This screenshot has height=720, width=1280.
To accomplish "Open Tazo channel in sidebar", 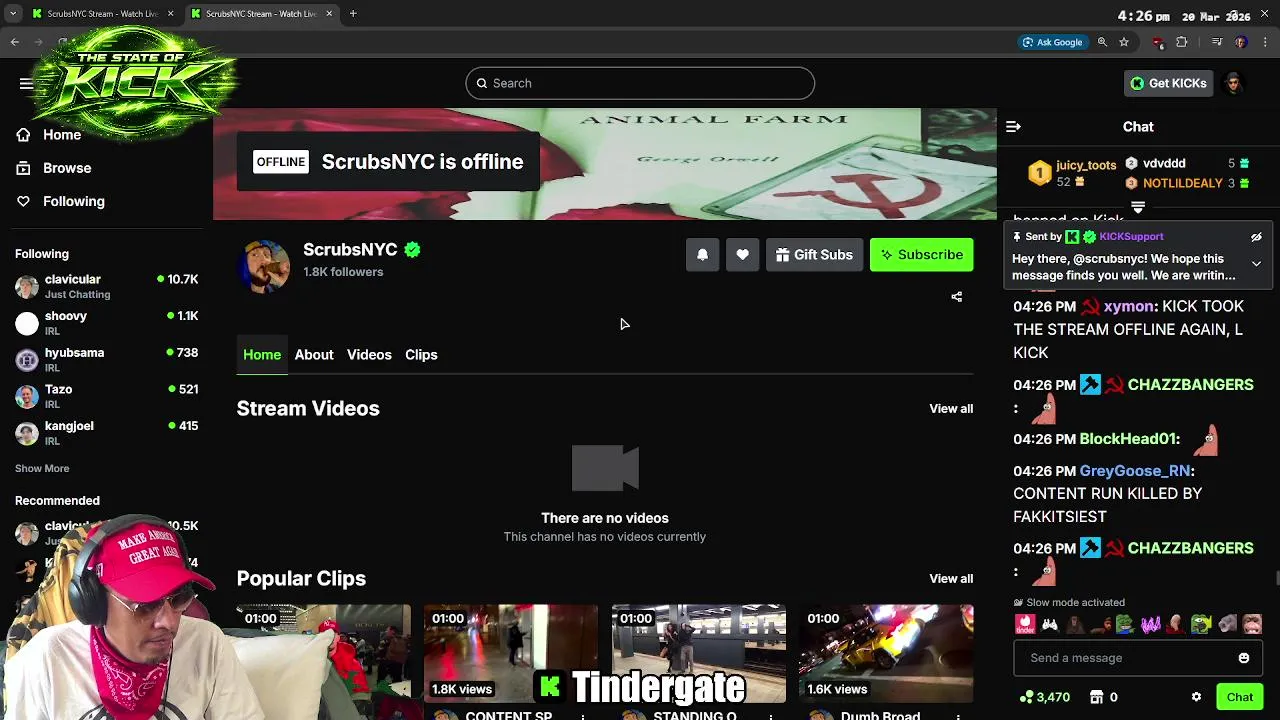I will pyautogui.click(x=107, y=396).
